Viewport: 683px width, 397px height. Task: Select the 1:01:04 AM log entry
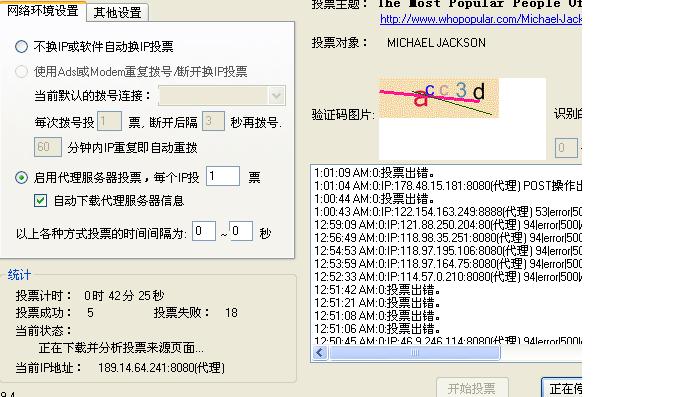coord(448,186)
